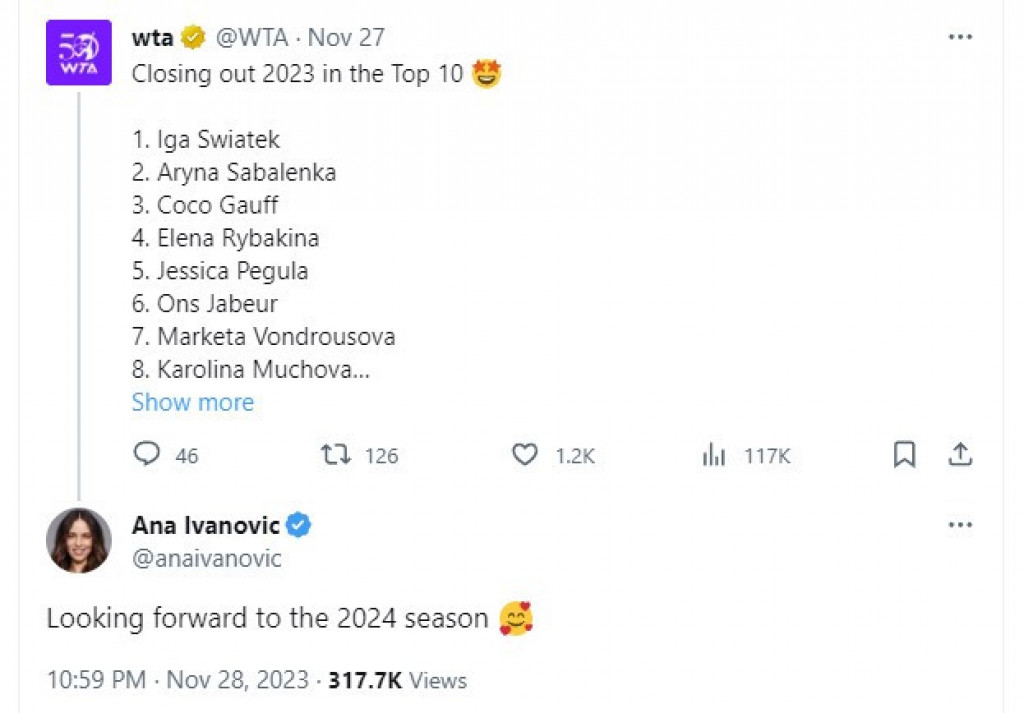Image resolution: width=1024 pixels, height=713 pixels.
Task: Open the more options menu on Ana Ivanovic's tweet
Action: point(960,525)
